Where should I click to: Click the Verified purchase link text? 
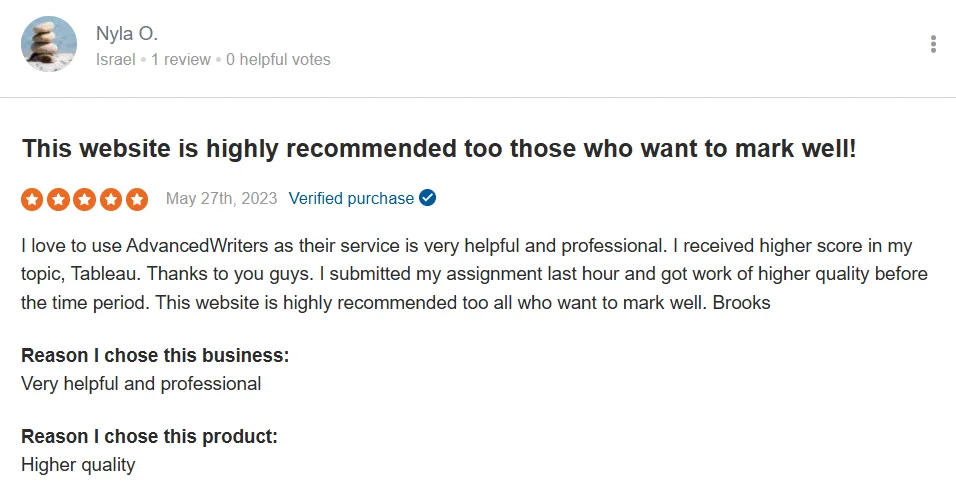(x=351, y=199)
